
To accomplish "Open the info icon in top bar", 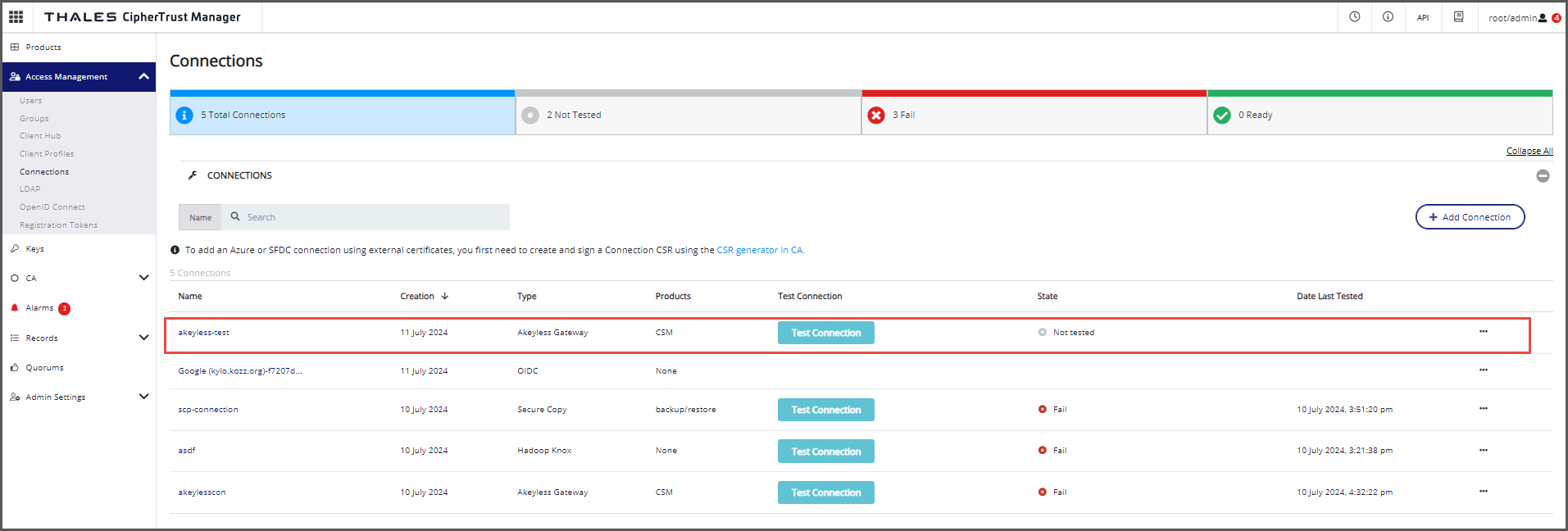I will 1388,16.
